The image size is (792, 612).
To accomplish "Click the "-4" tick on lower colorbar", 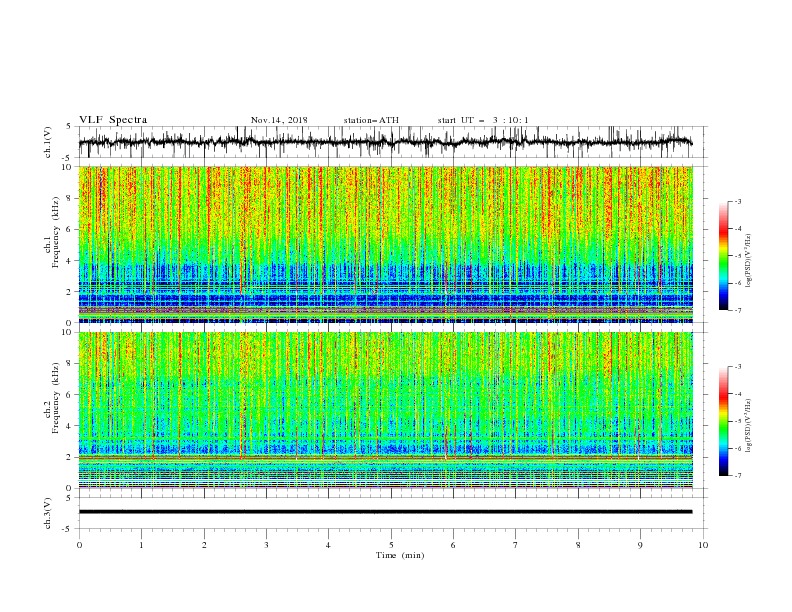I will coord(738,394).
